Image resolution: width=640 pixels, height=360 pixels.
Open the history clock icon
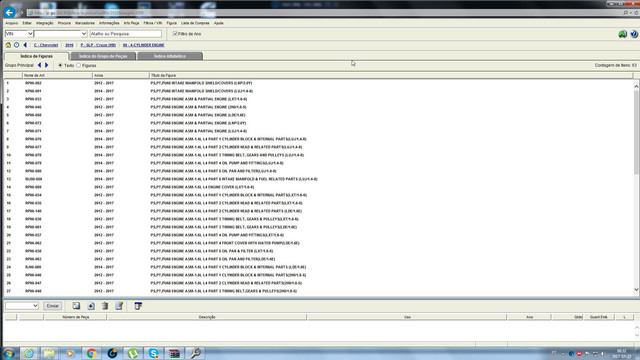point(16,45)
